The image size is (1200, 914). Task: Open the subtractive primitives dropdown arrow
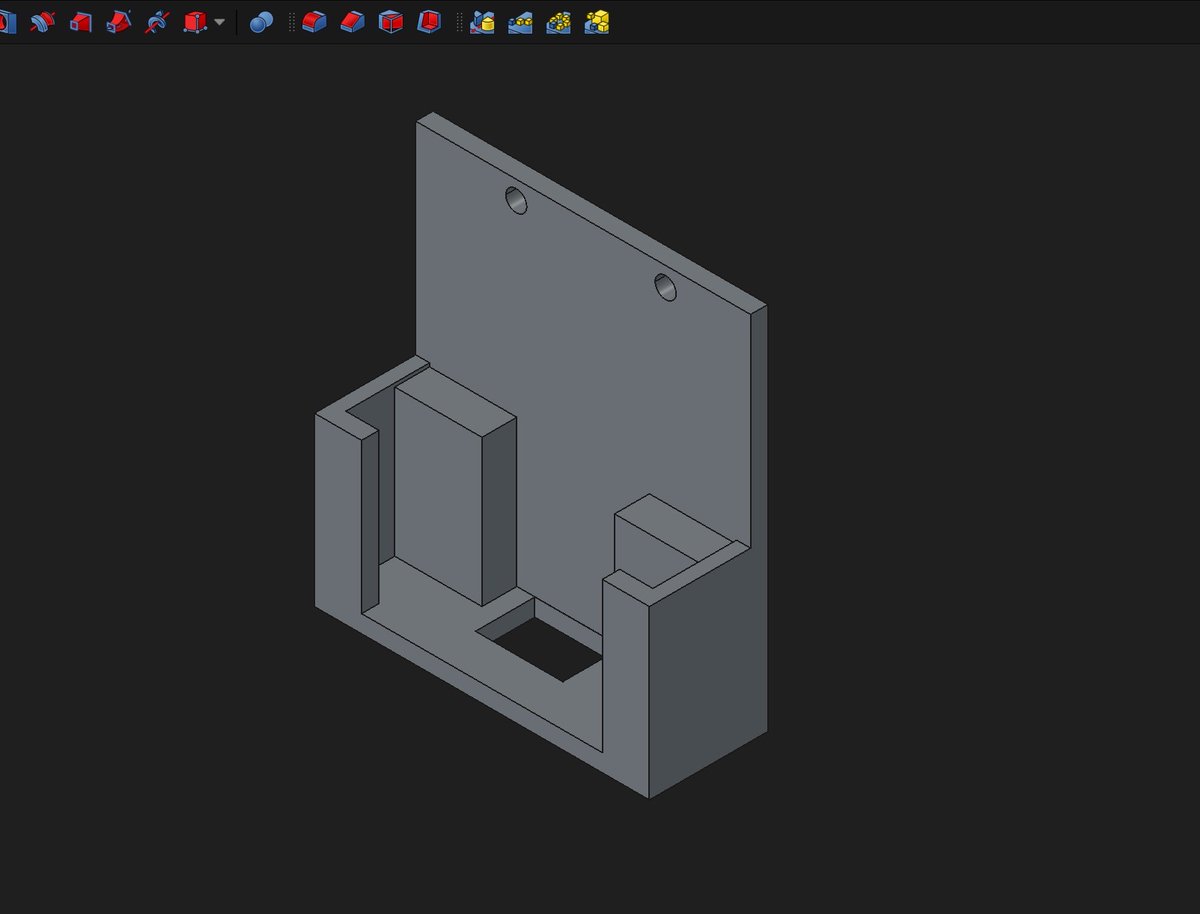(219, 22)
